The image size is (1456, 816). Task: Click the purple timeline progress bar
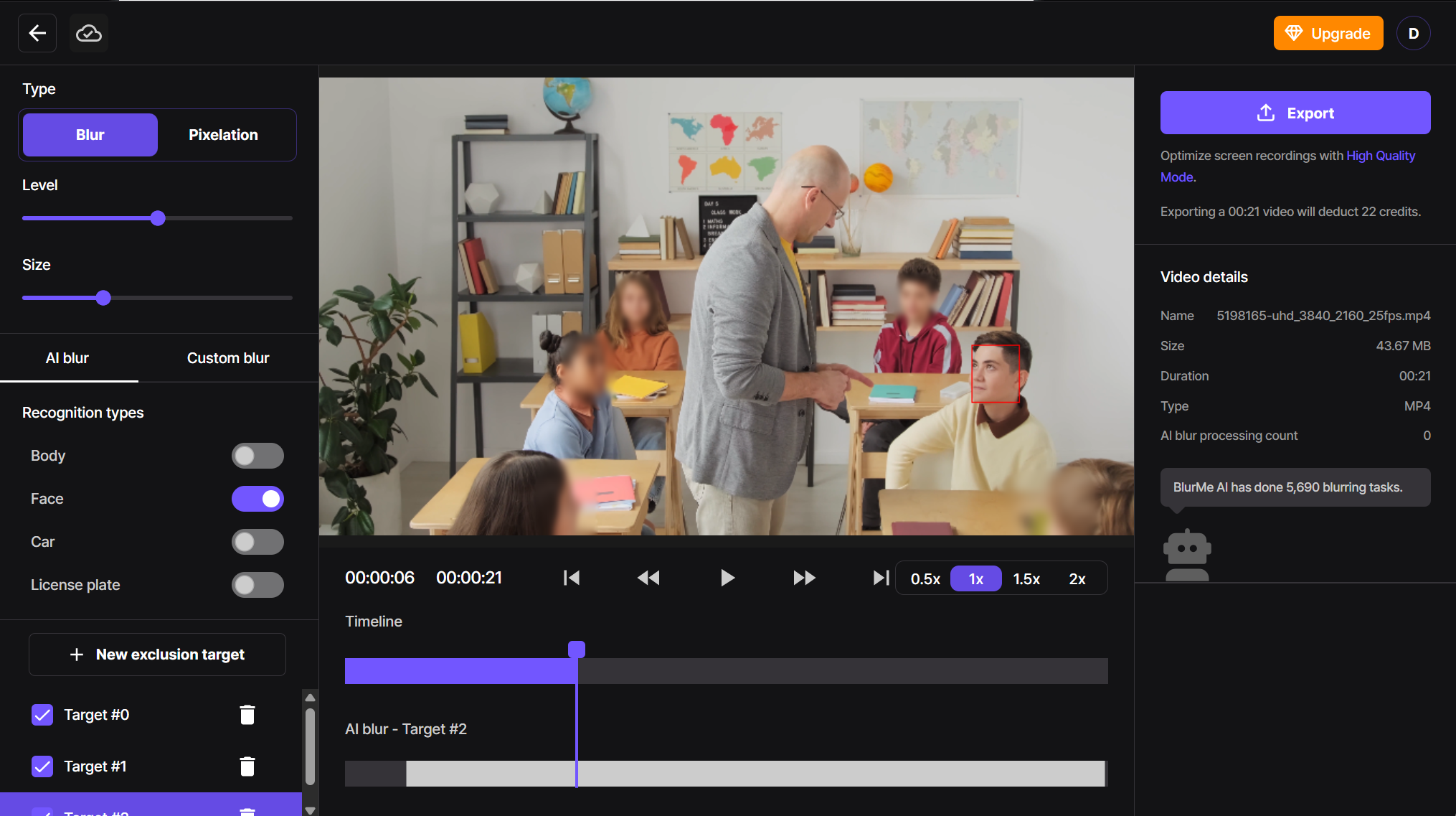pyautogui.click(x=461, y=671)
